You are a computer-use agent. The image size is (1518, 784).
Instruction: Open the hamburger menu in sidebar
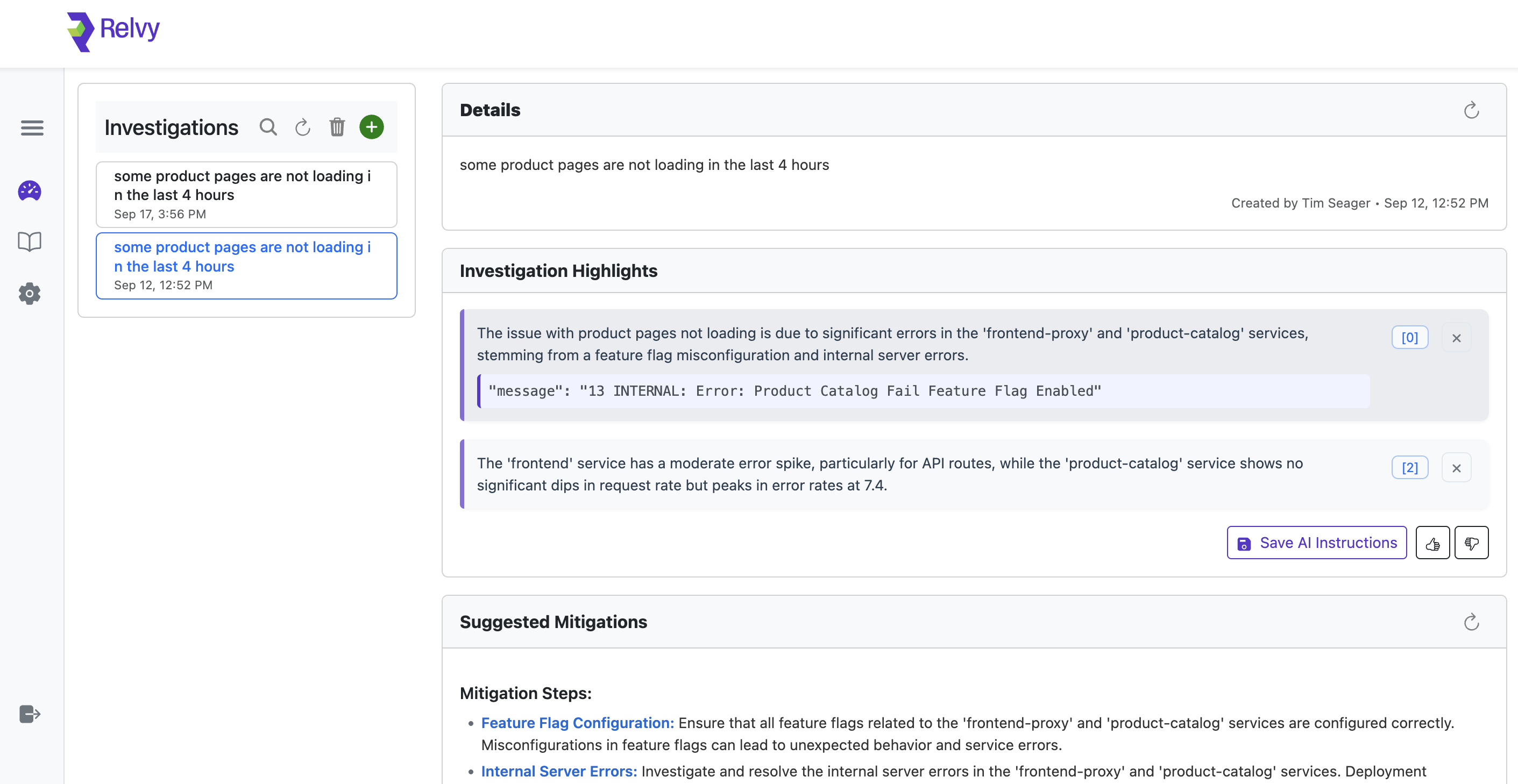click(x=32, y=128)
